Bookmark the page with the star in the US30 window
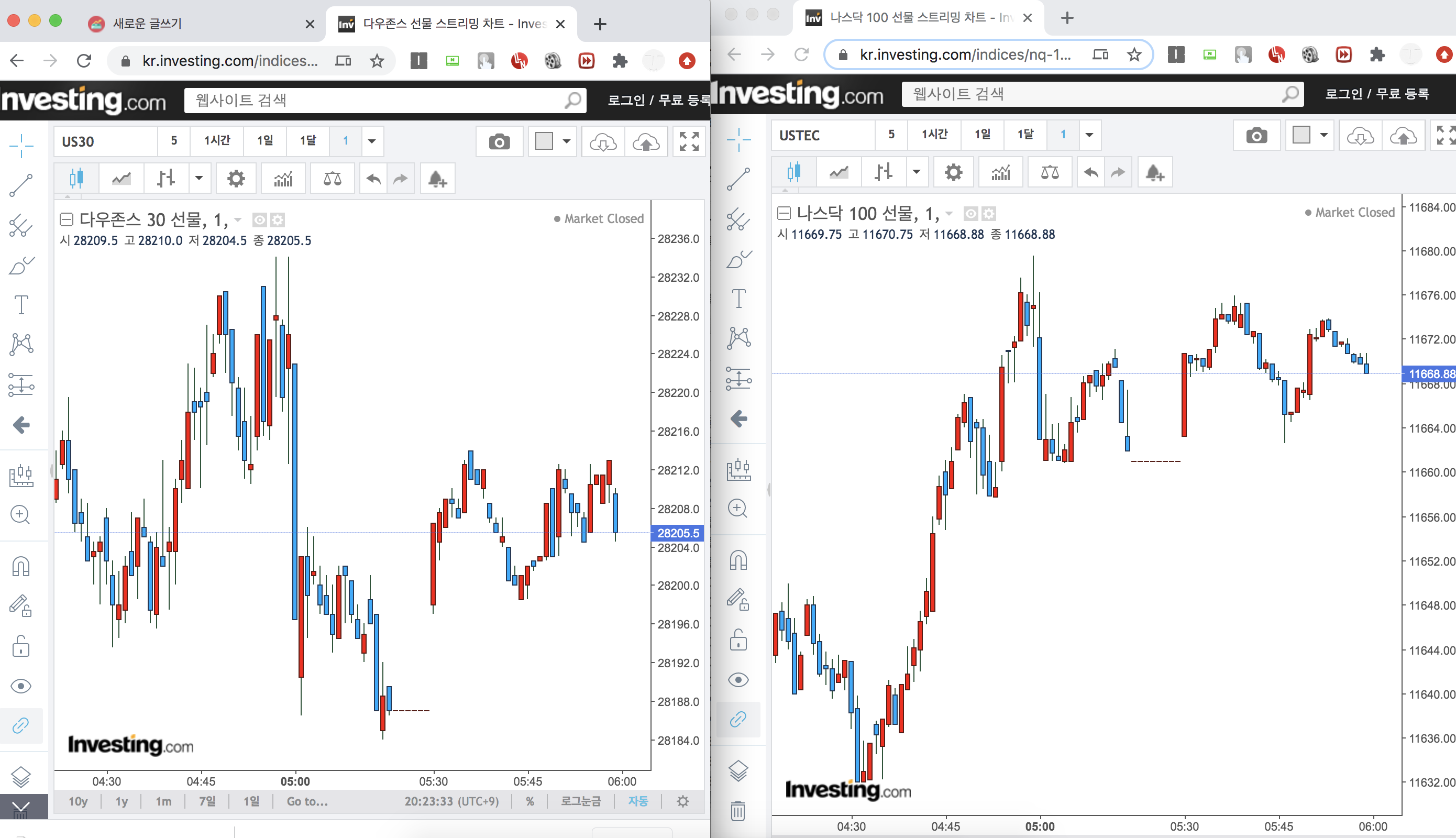This screenshot has width=1456, height=838. coord(377,60)
